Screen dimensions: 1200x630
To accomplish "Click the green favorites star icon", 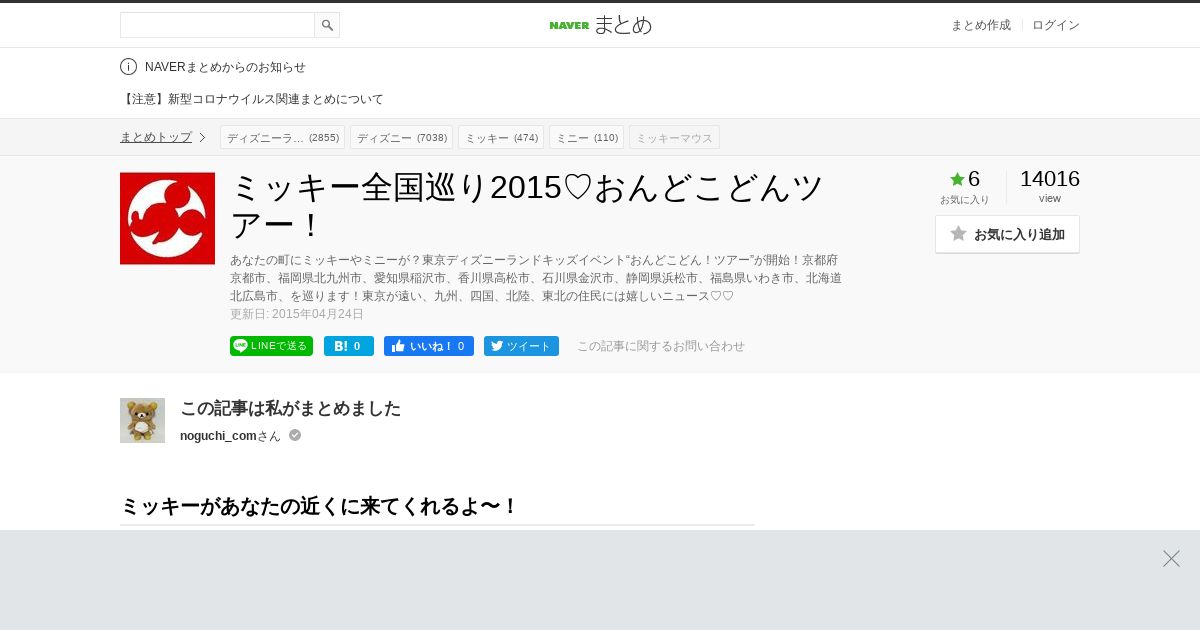I will (x=957, y=179).
